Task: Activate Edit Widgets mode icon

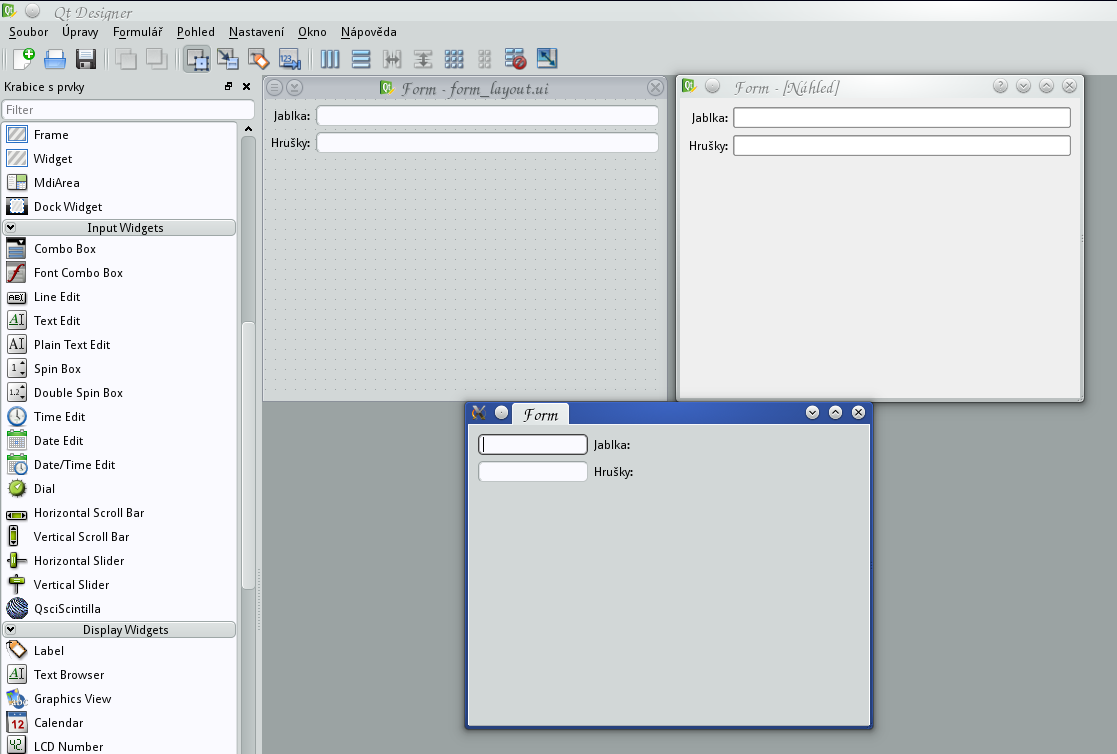Action: tap(197, 58)
